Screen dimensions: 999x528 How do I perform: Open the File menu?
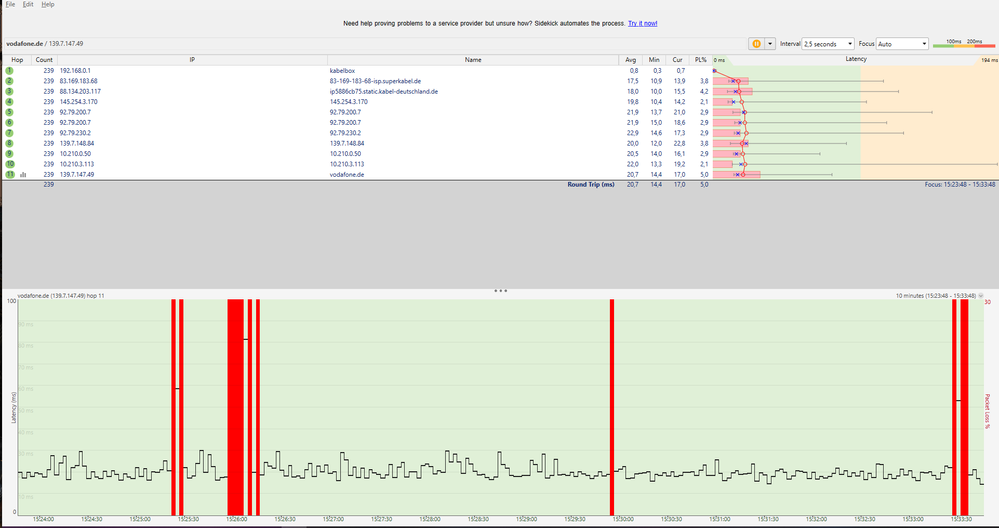(10, 4)
